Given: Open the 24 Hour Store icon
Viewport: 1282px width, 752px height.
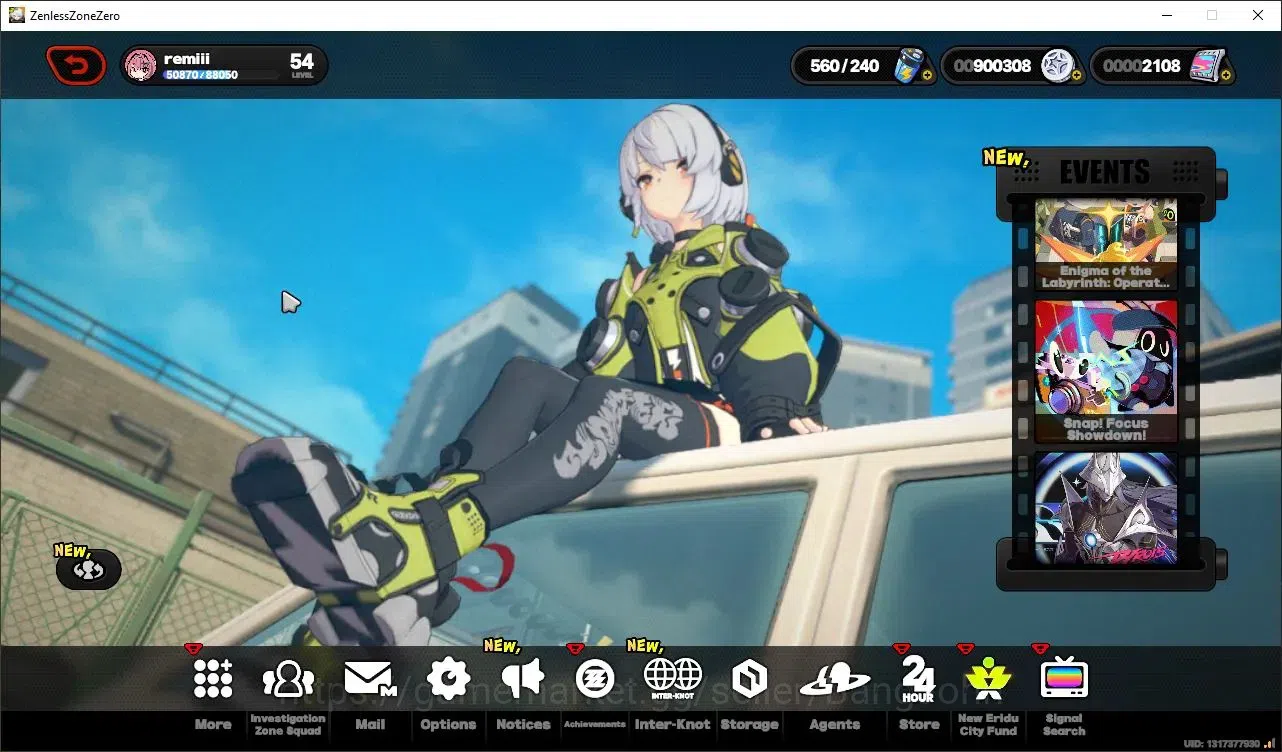Looking at the screenshot, I should click(918, 679).
